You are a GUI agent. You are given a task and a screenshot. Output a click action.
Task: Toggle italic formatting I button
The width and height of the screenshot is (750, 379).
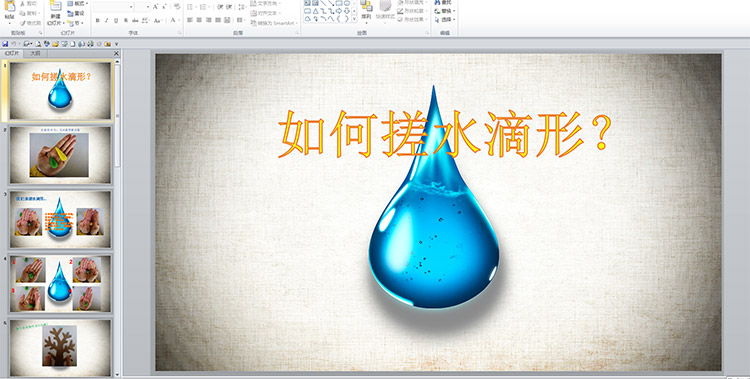click(107, 21)
